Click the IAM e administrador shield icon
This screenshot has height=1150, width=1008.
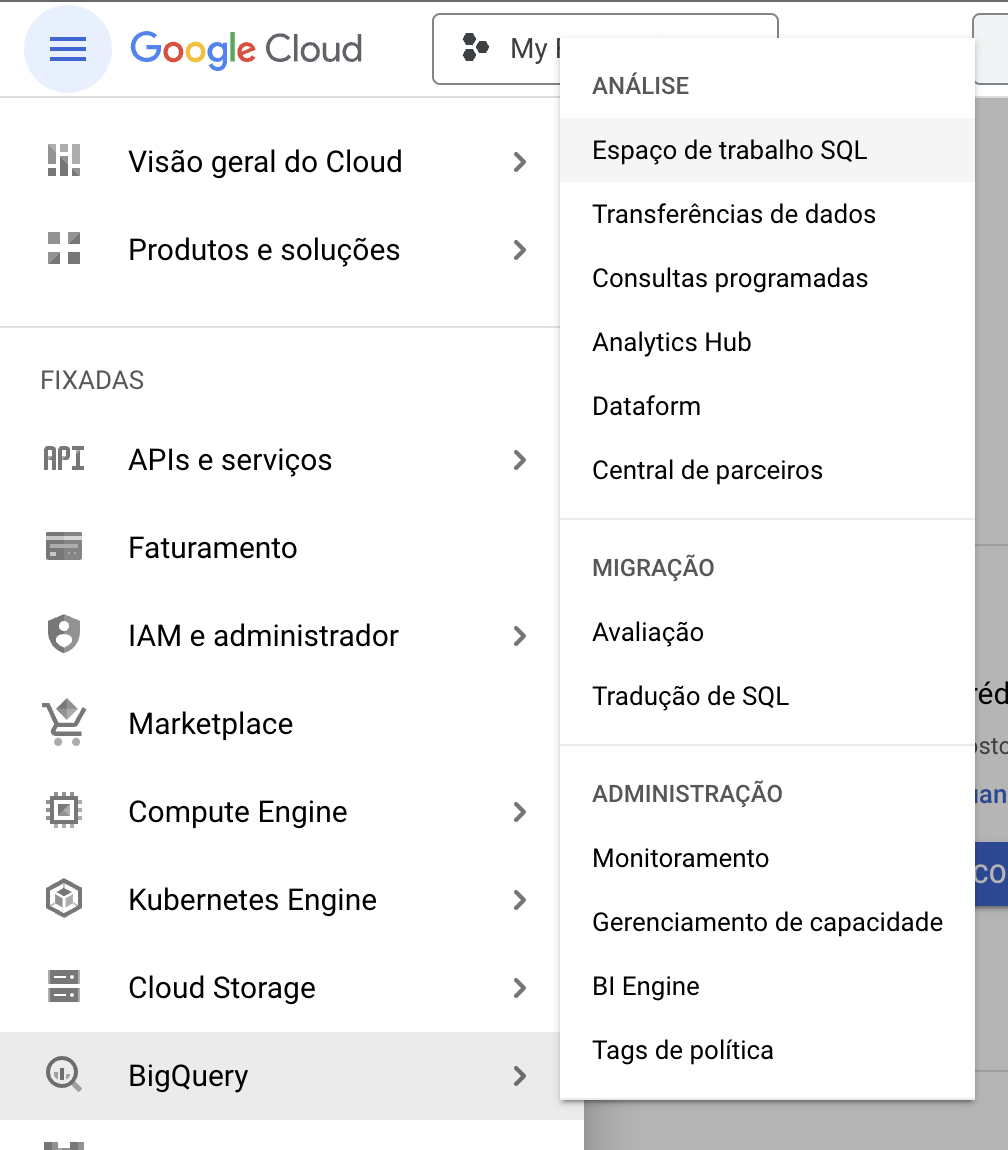64,634
